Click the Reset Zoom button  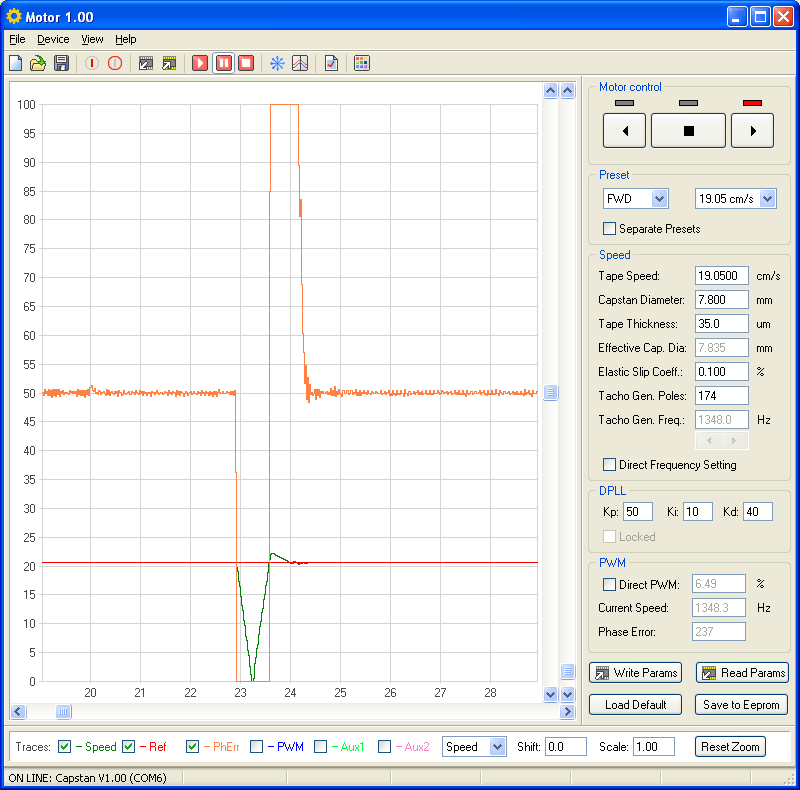click(730, 747)
